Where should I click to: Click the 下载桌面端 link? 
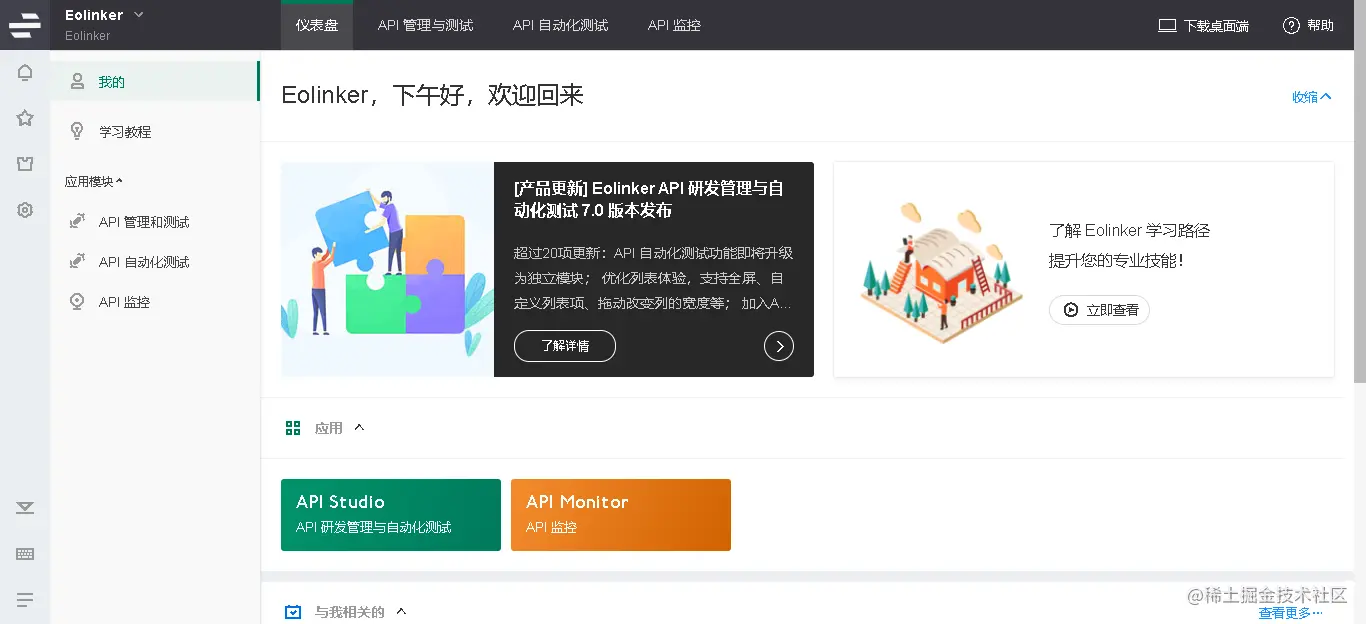tap(1204, 25)
